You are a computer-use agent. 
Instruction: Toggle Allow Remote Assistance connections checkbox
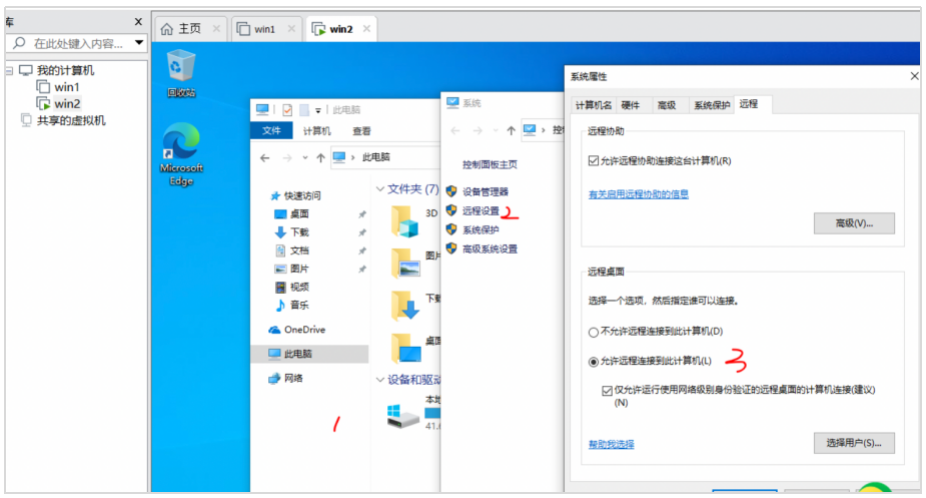coord(595,161)
